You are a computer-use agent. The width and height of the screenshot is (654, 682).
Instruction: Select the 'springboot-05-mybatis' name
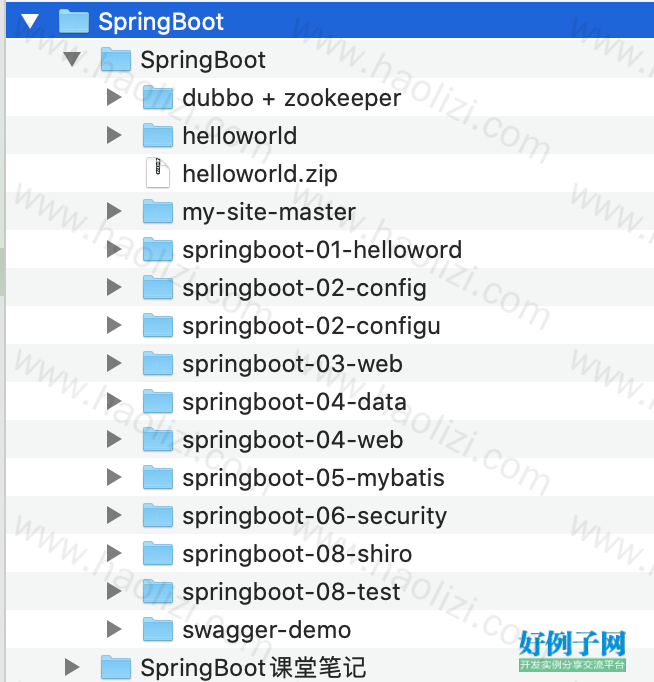314,478
